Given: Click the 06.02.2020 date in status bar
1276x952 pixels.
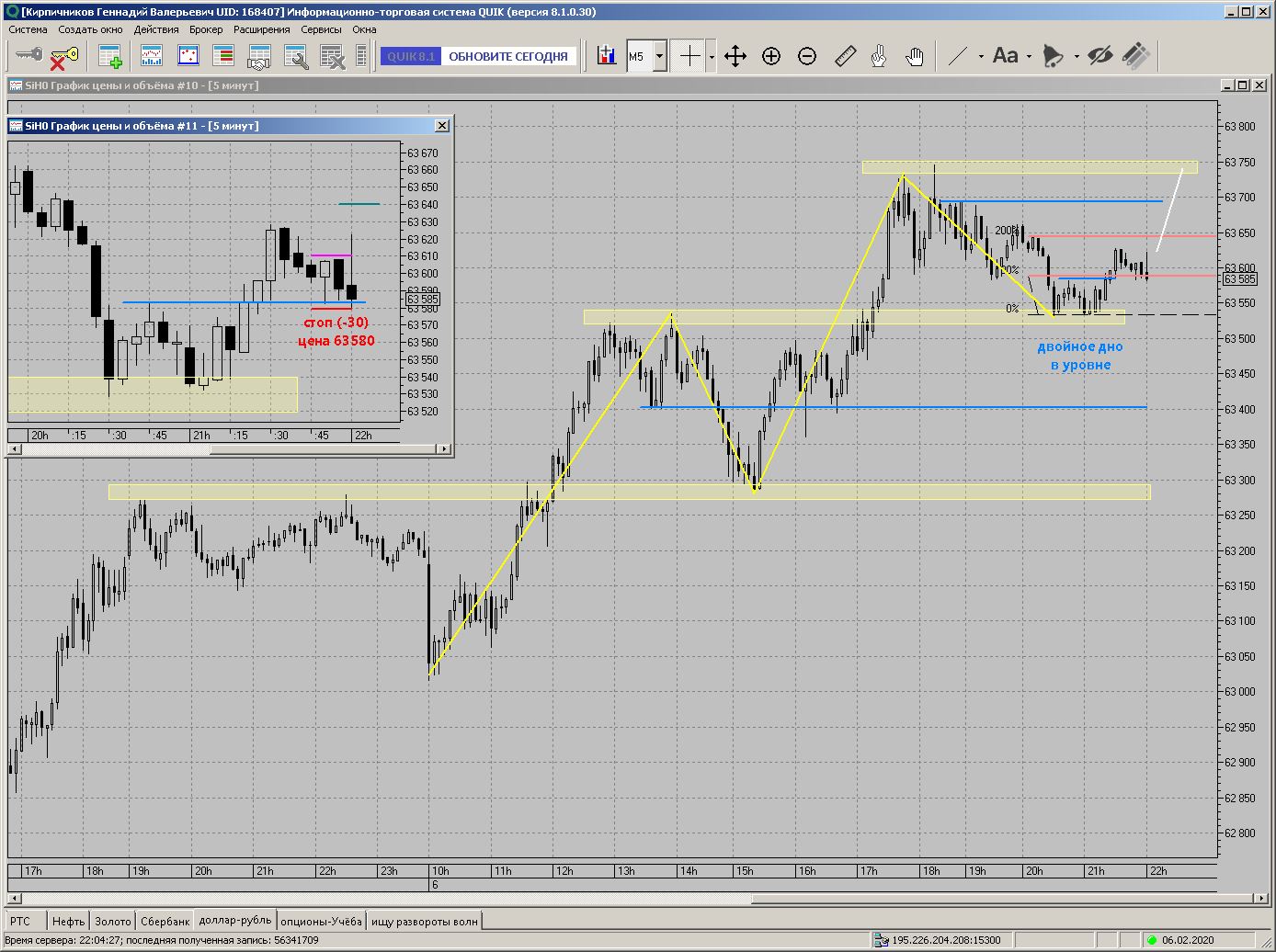Looking at the screenshot, I should click(x=1188, y=940).
